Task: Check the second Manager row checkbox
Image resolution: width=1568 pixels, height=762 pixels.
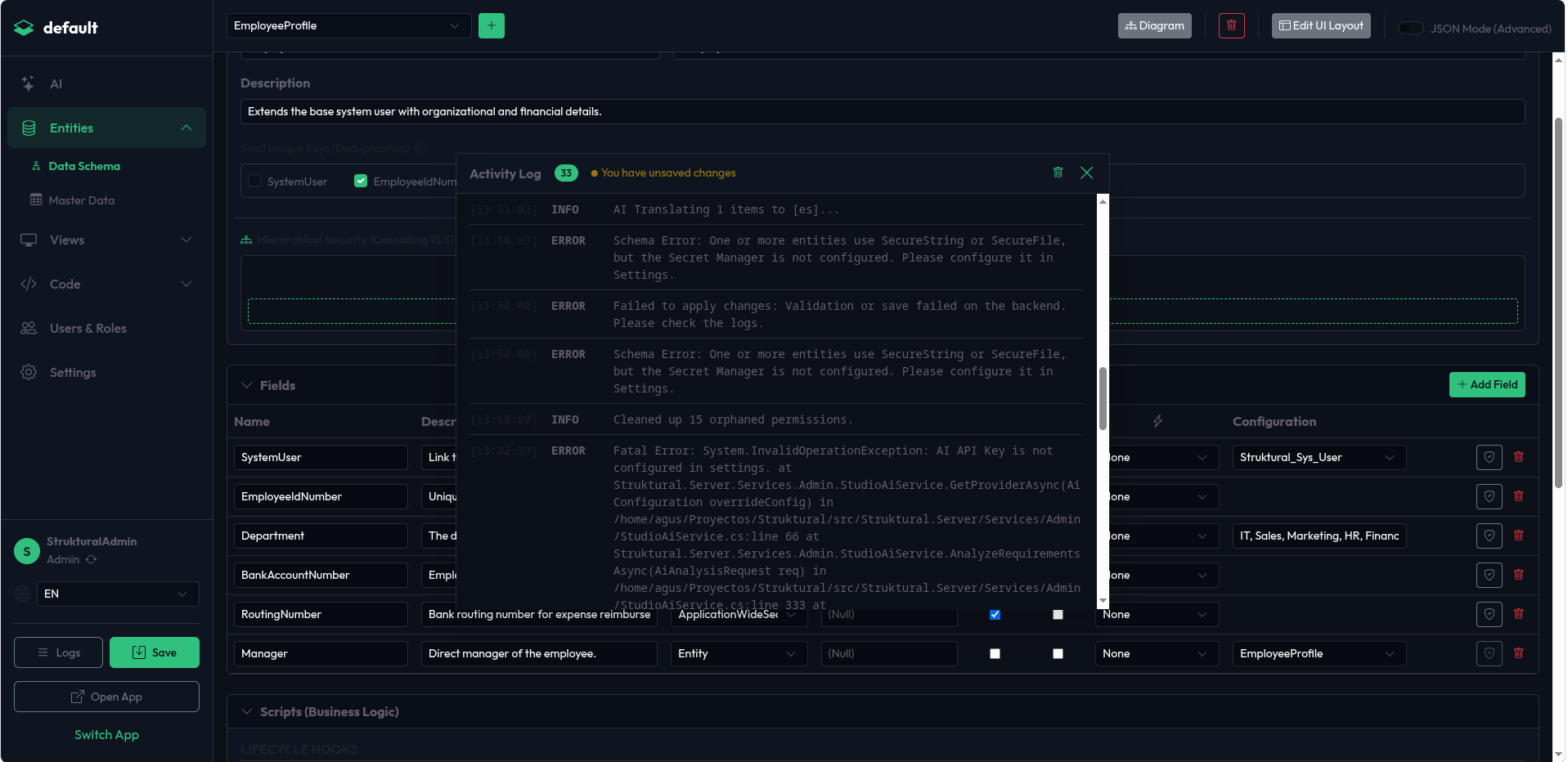Action: [x=1058, y=653]
